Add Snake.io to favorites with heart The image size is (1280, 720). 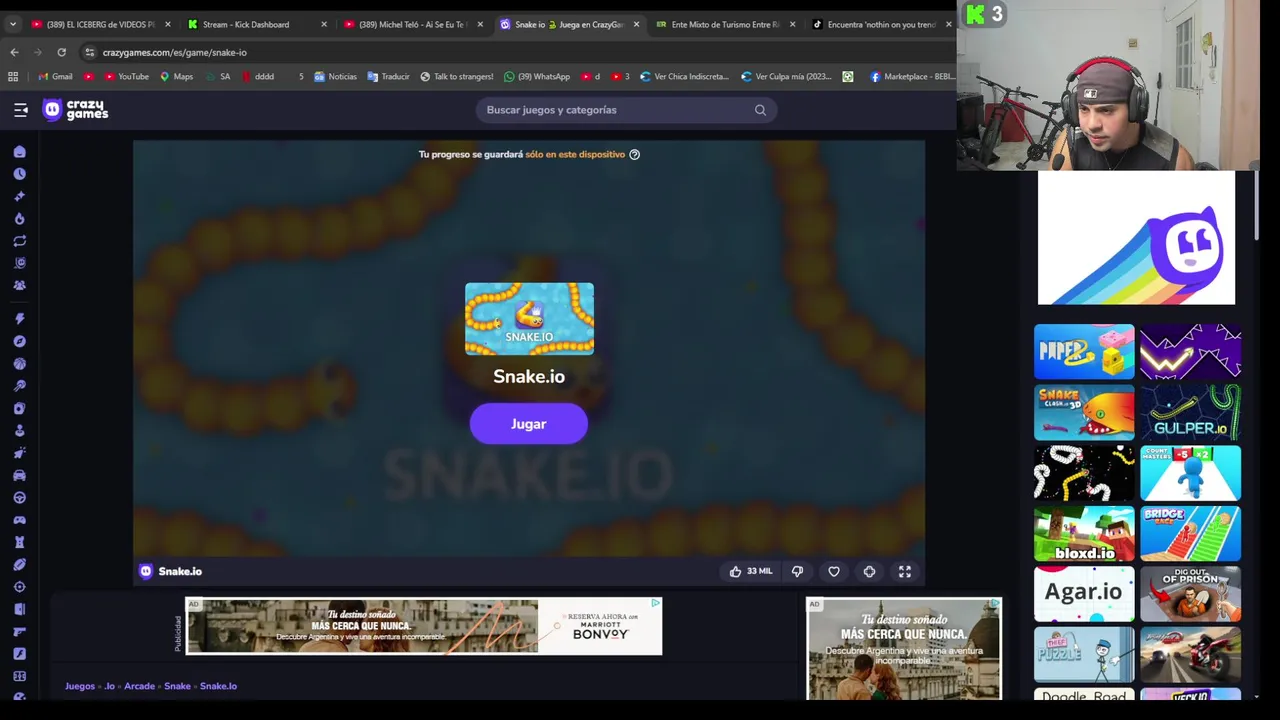(x=834, y=571)
